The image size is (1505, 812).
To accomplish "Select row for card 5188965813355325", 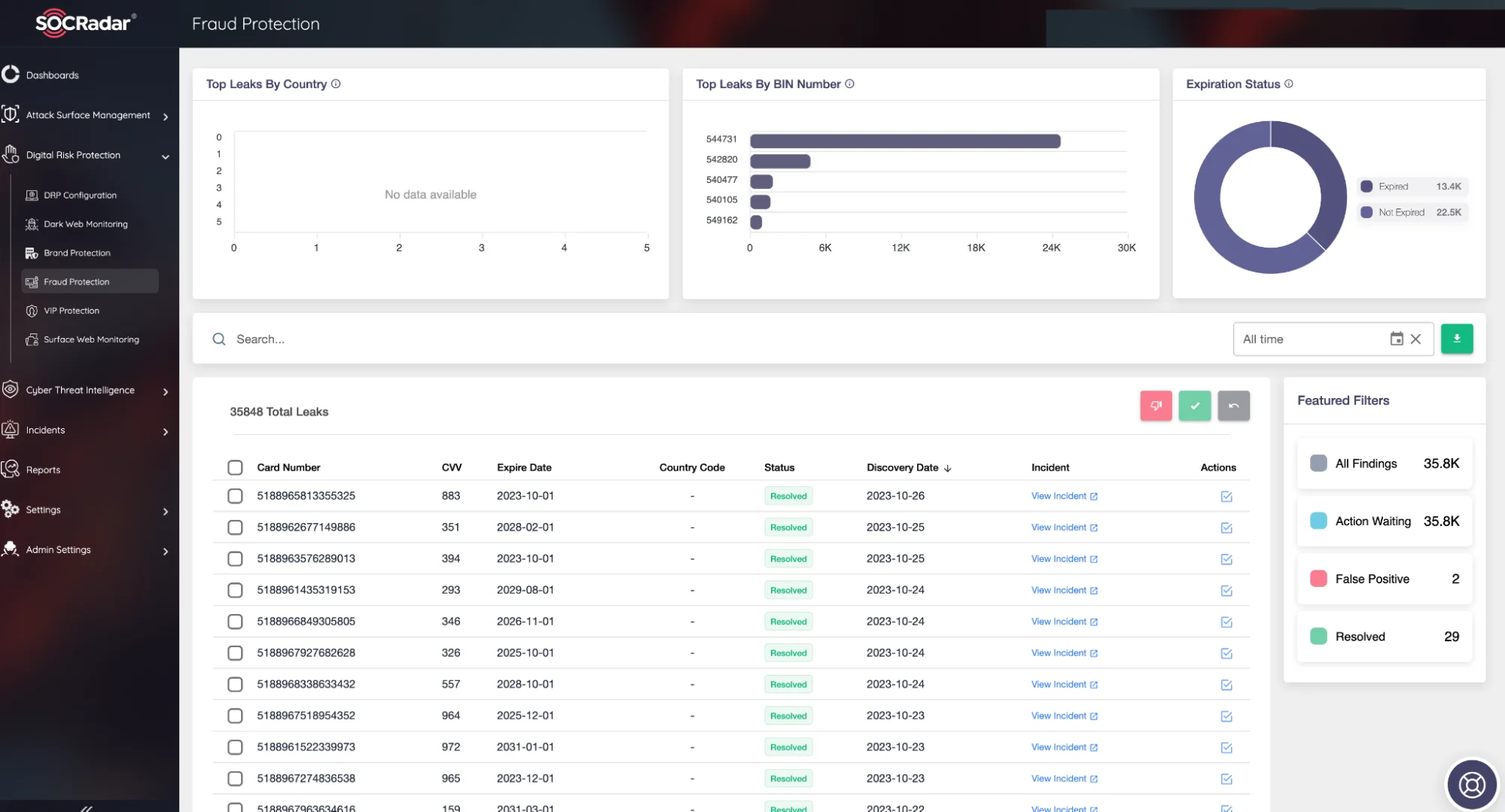I will 235,496.
